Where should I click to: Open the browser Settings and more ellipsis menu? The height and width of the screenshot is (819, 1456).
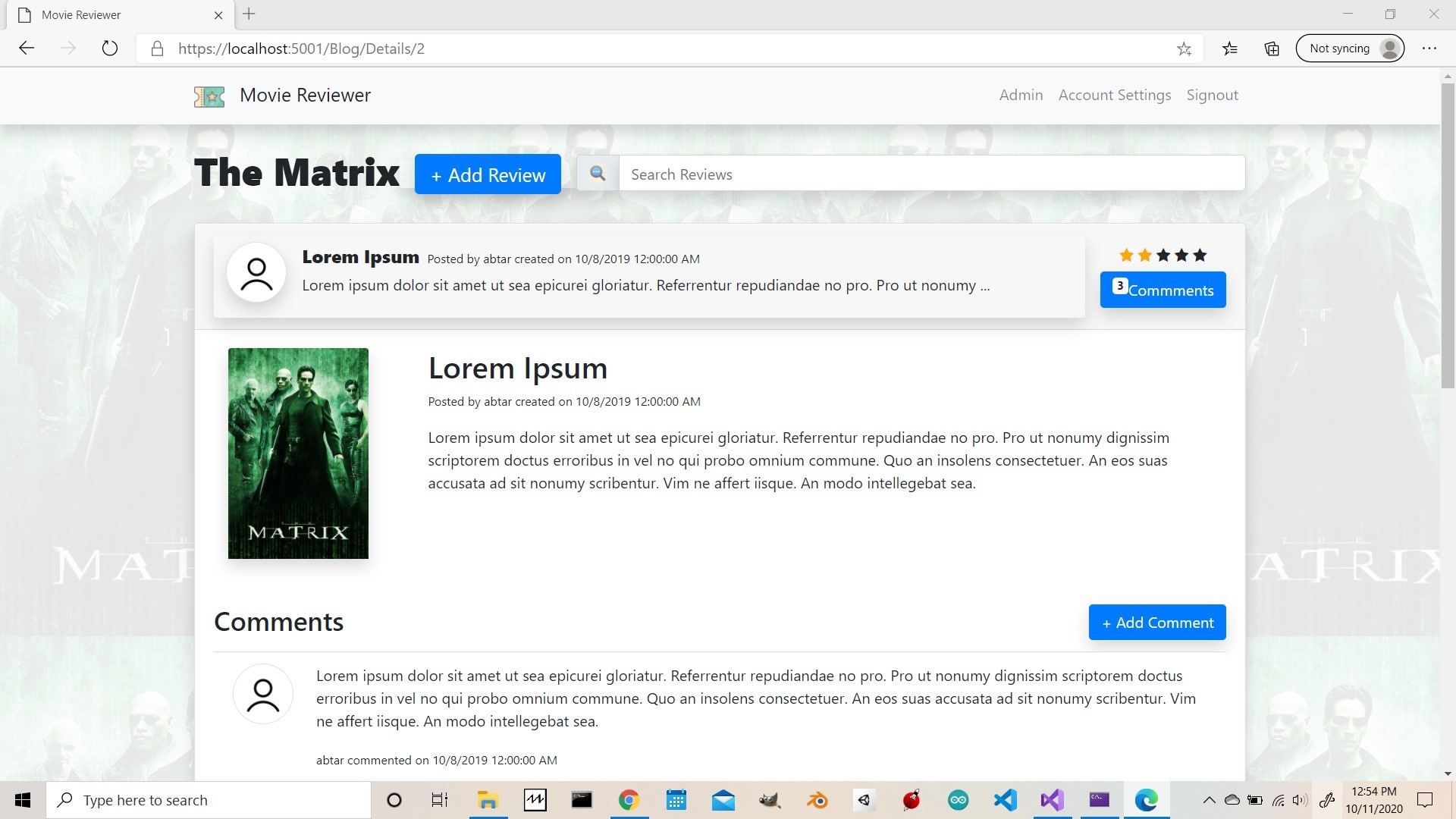tap(1429, 49)
